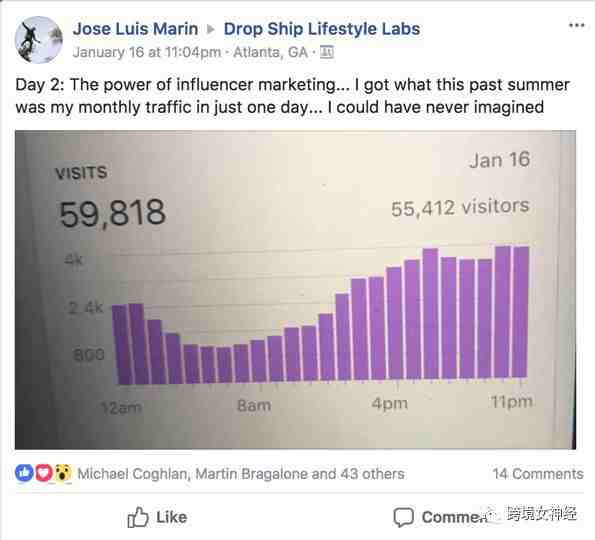Click the Atlanta, GA location link
The image size is (595, 540).
[271, 52]
